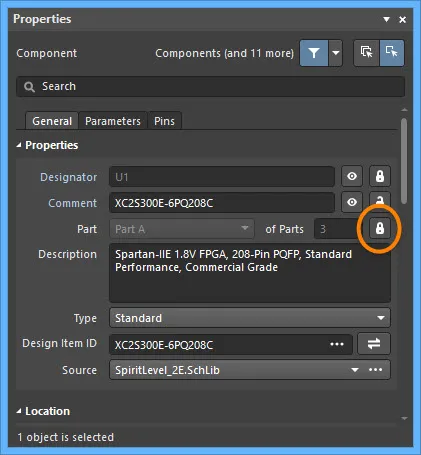Toggle the Comment lock icon
421x455 pixels.
click(x=380, y=200)
